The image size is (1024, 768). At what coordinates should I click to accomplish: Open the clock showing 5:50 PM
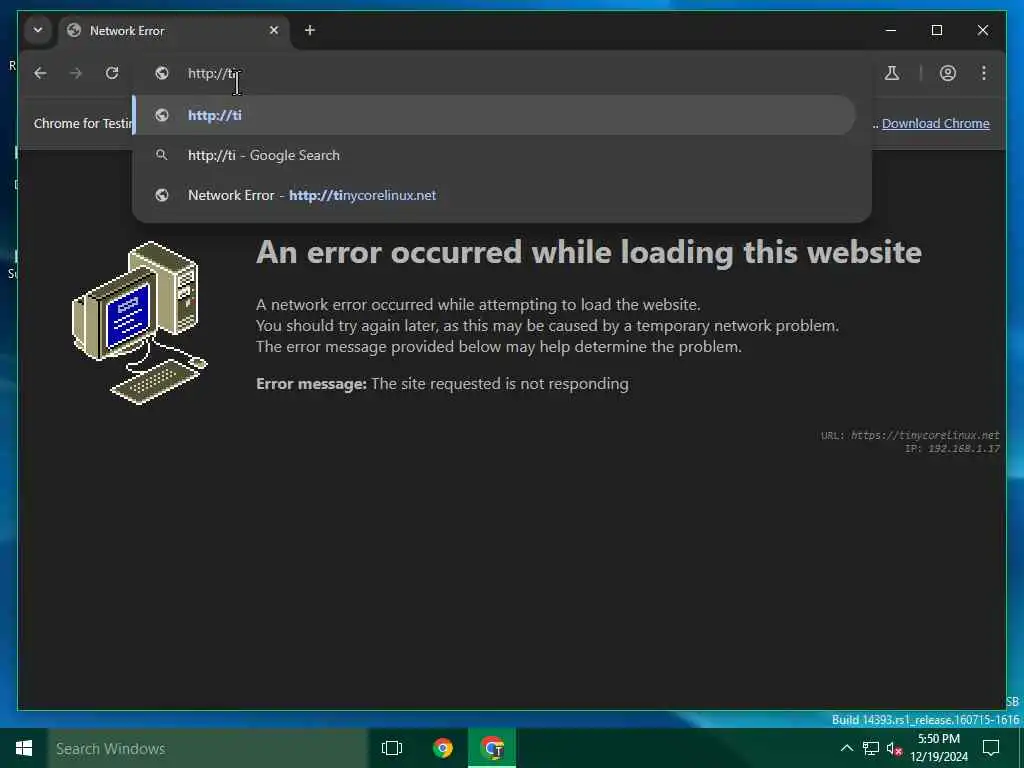point(939,748)
